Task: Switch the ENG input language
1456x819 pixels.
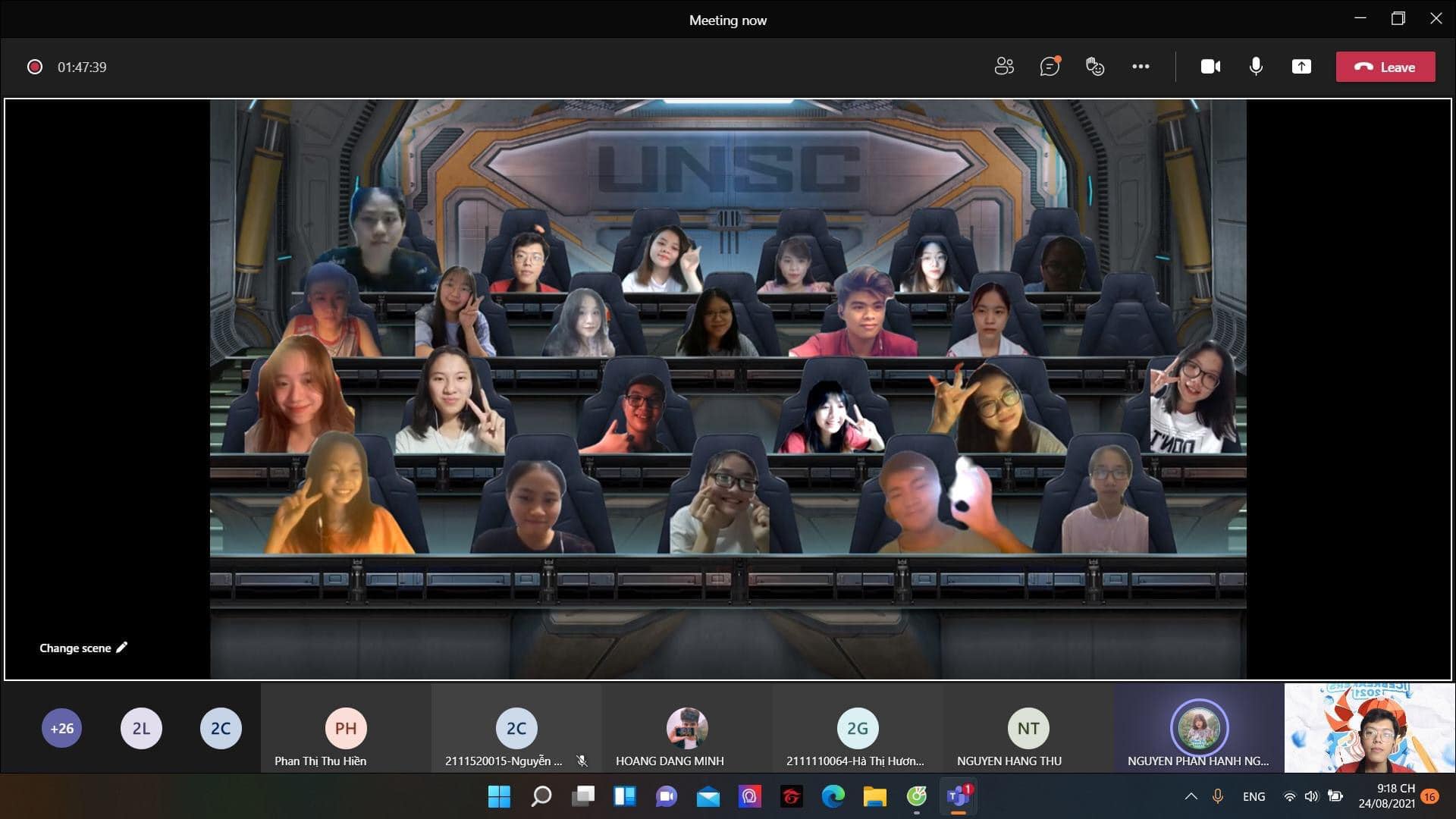Action: click(x=1254, y=796)
